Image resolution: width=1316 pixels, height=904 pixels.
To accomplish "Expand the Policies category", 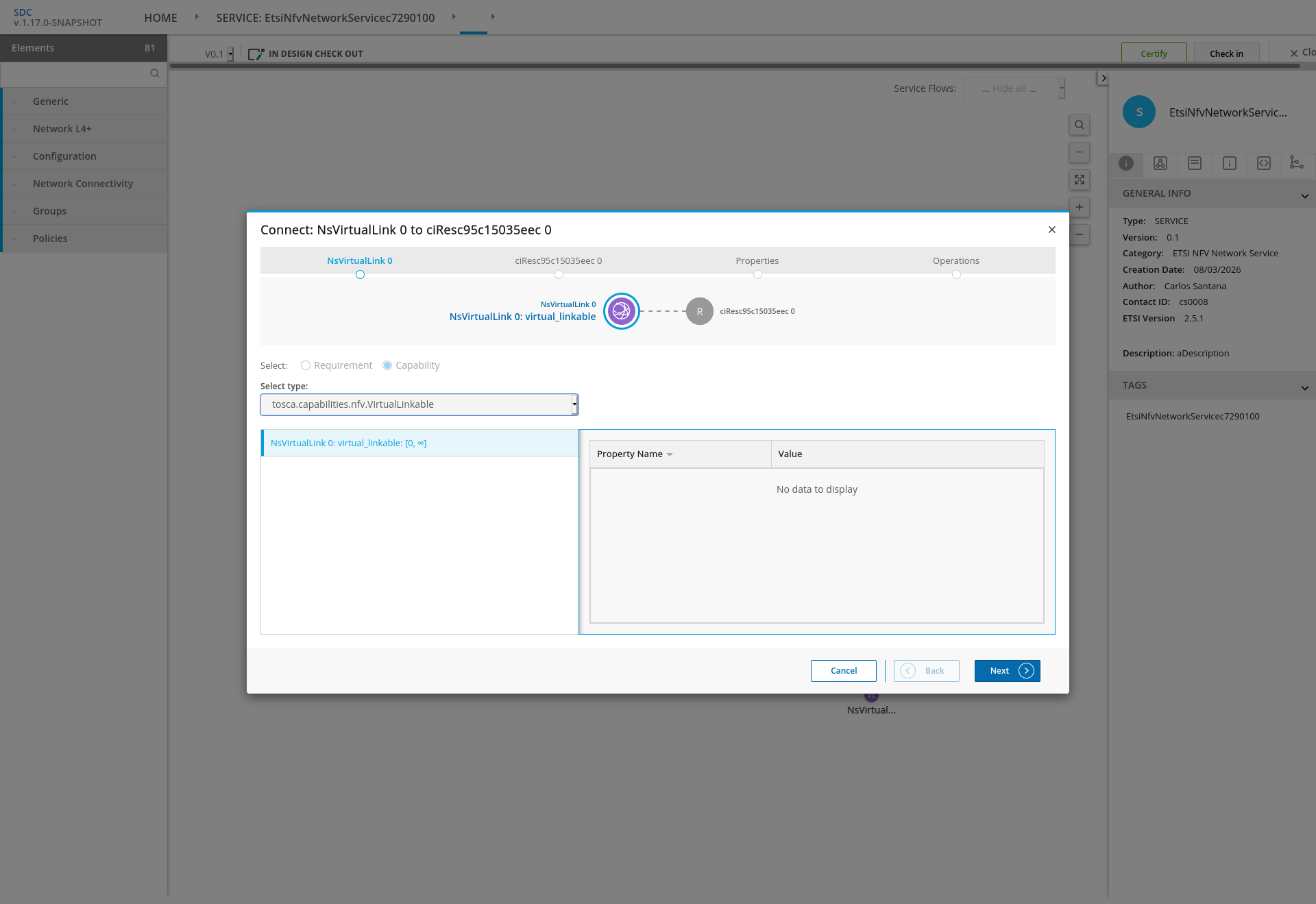I will (x=84, y=239).
